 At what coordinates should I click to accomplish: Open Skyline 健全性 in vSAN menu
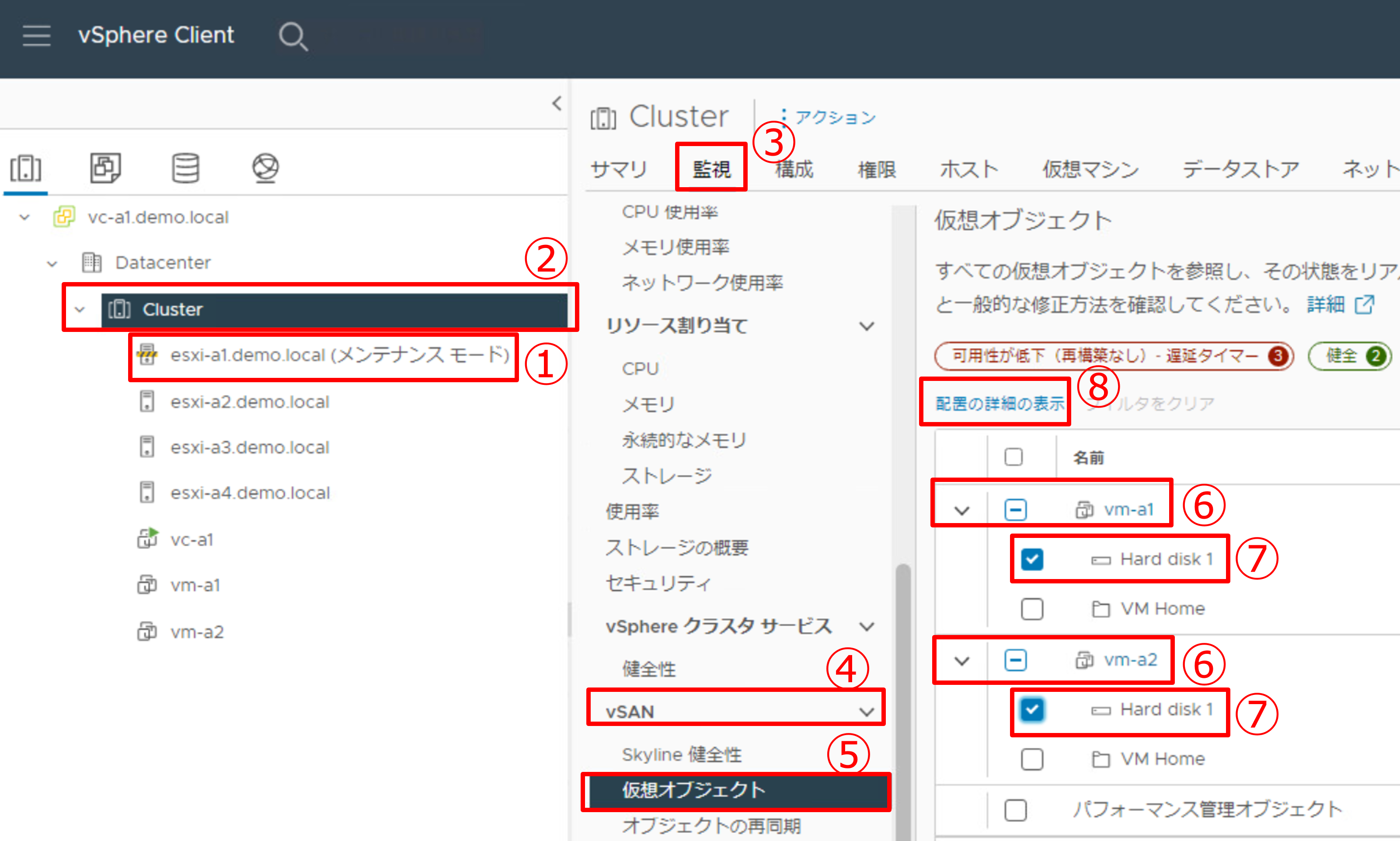(x=682, y=755)
